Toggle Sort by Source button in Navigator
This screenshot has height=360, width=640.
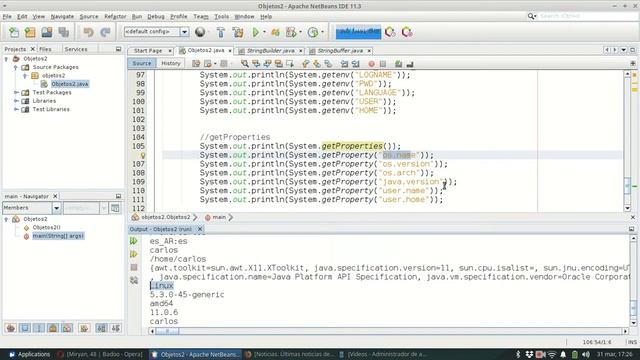pyautogui.click(x=116, y=328)
